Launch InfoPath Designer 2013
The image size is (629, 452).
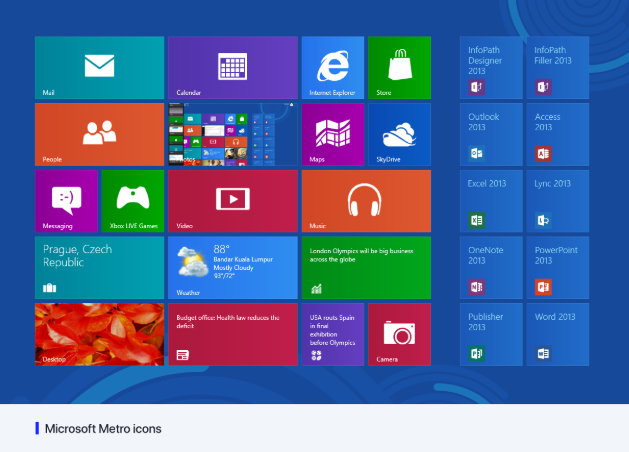(x=491, y=67)
